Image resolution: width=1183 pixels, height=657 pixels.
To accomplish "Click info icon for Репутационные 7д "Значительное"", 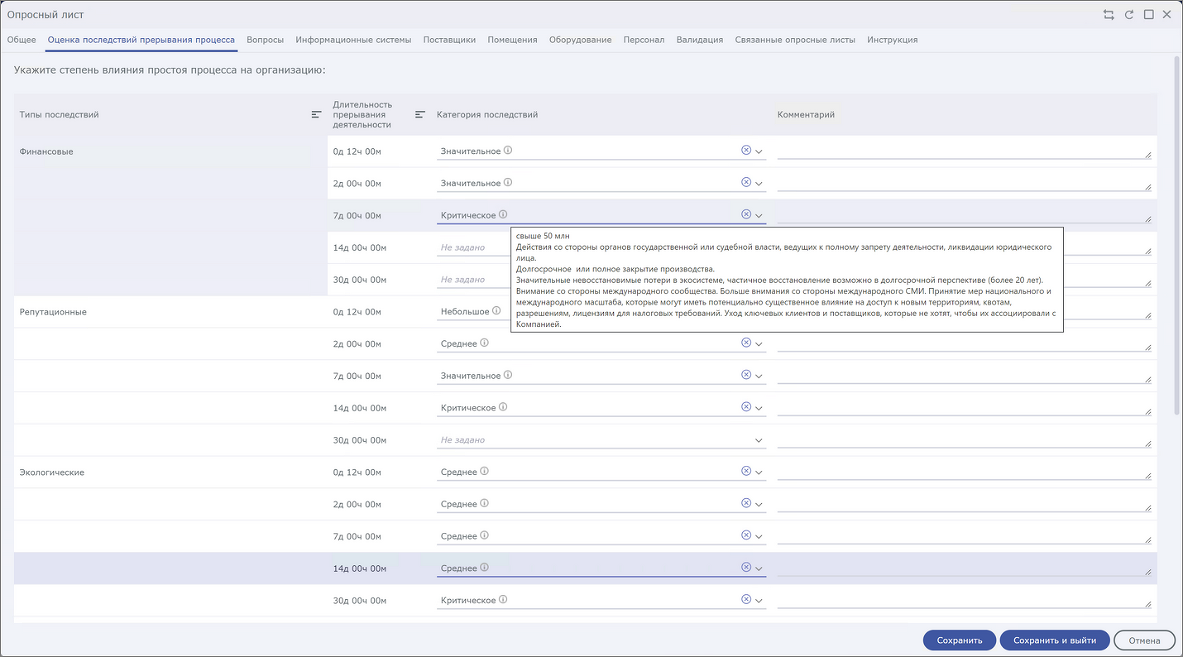I will coord(508,376).
